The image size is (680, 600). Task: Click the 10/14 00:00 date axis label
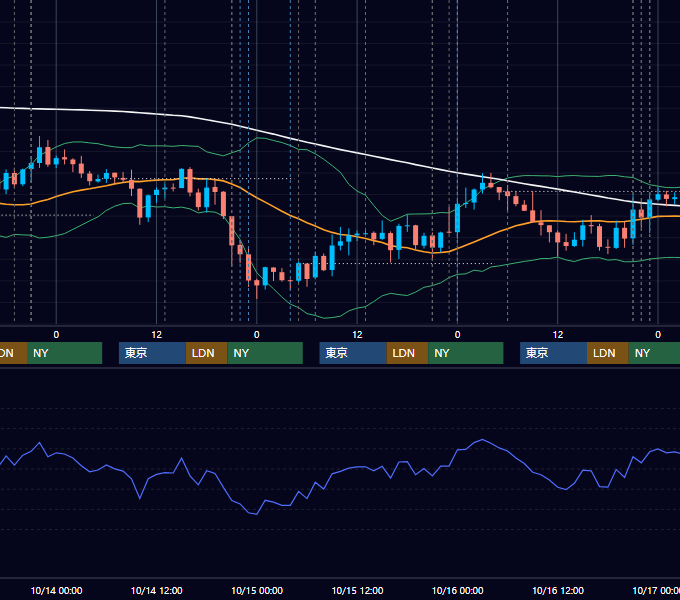tap(56, 590)
